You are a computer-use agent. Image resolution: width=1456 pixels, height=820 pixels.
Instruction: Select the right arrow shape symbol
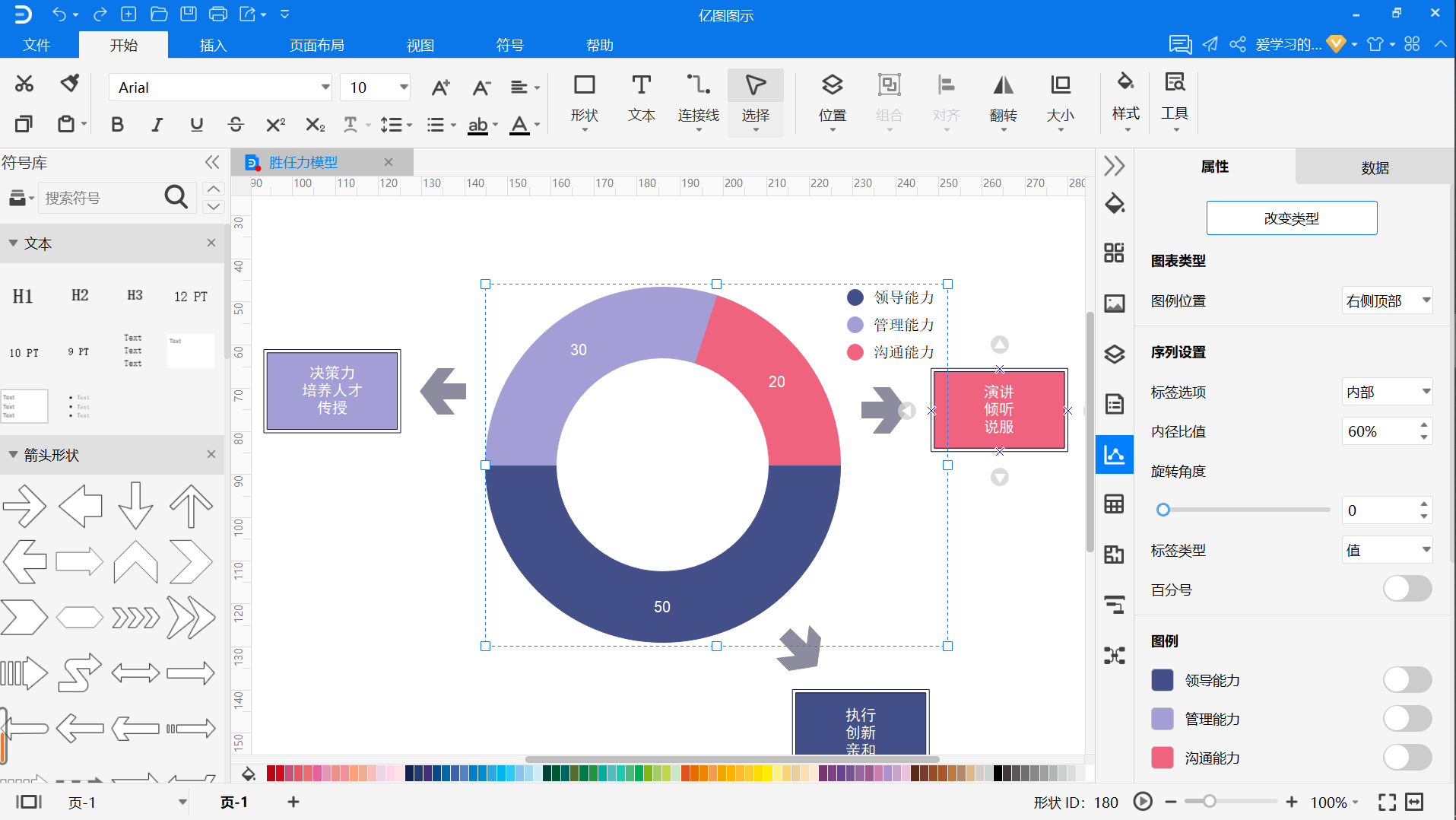pos(24,506)
